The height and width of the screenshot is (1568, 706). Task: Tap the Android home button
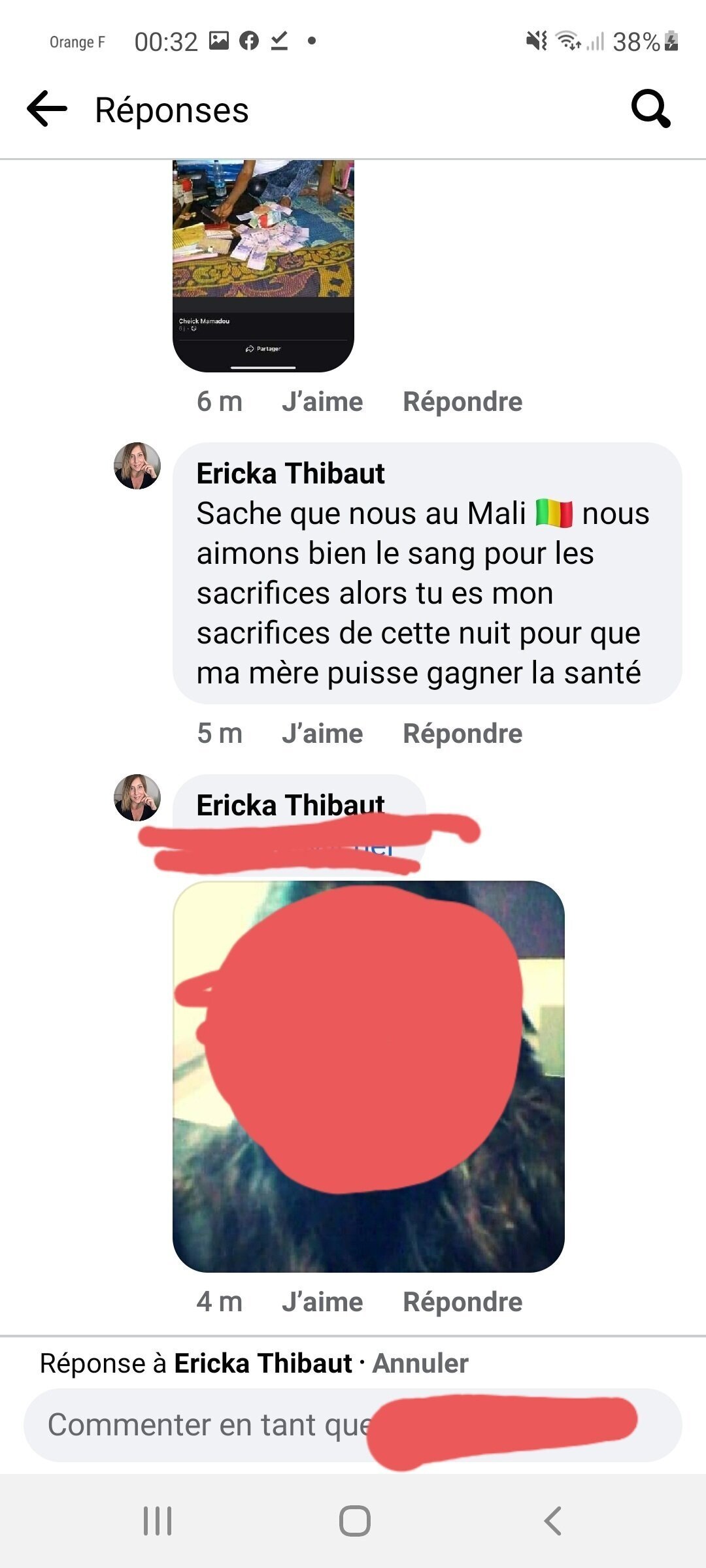(x=354, y=1521)
